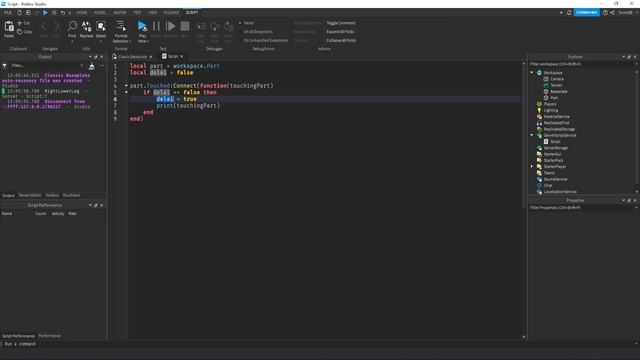Viewport: 640px width, 360px height.
Task: Collapse the if-block fold on line 5
Action: 126,92
